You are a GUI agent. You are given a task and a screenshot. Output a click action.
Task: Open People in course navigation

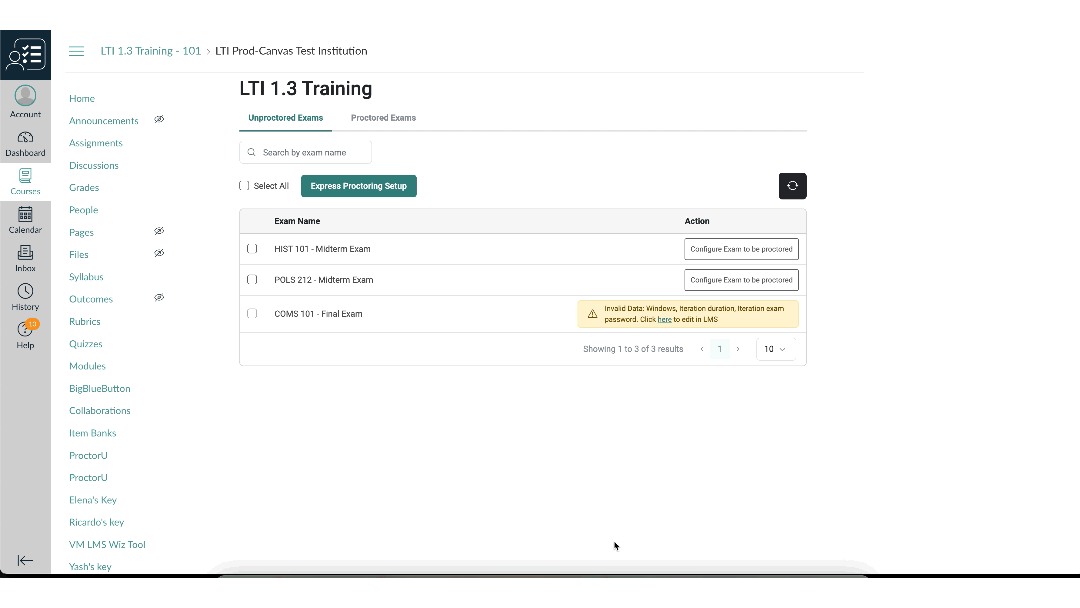(x=83, y=209)
